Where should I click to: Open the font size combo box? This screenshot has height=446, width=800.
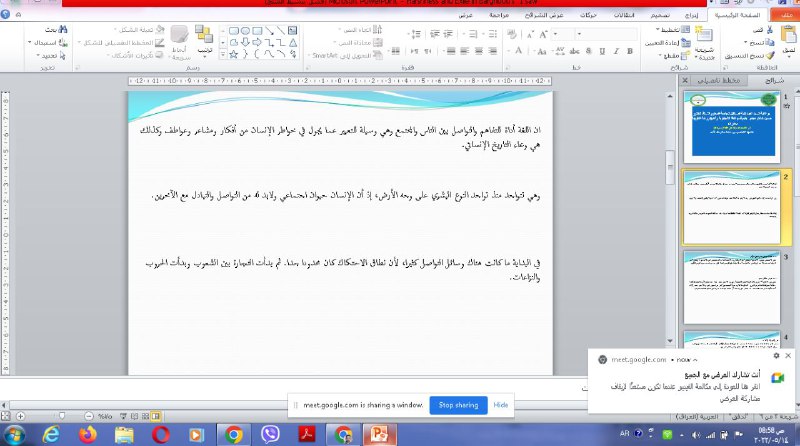pyautogui.click(x=563, y=34)
